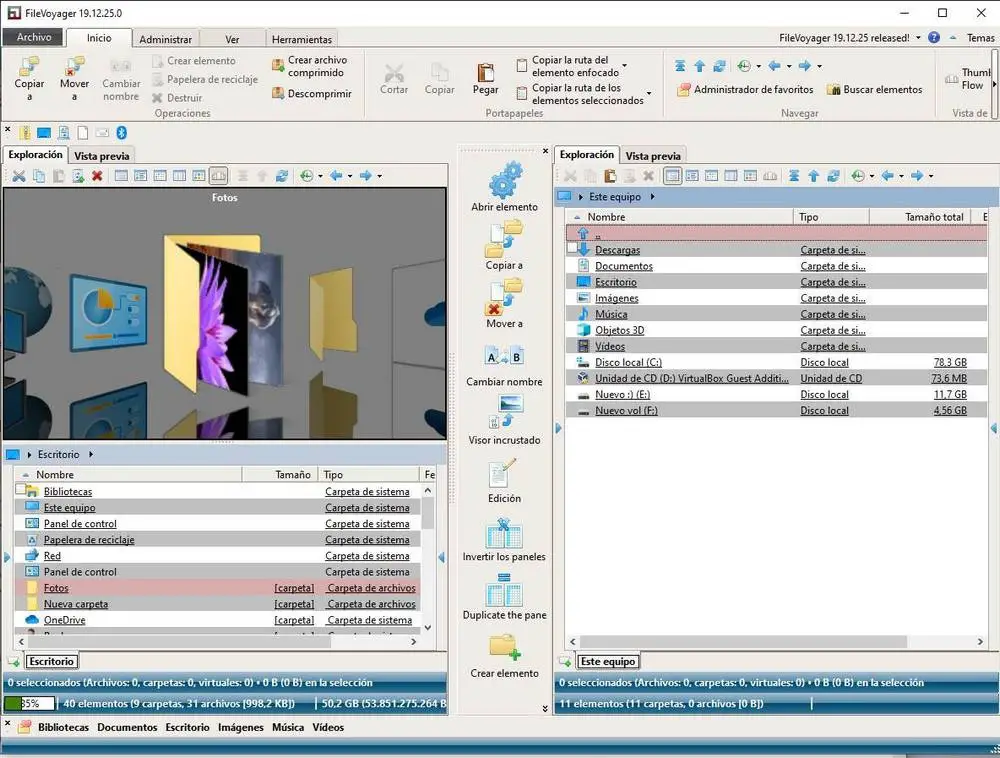
Task: Open the Papelera de reciclaje entry
Action: tap(89, 539)
